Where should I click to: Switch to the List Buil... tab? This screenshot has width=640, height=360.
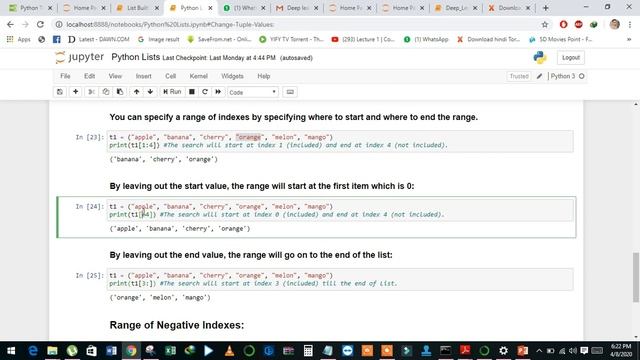click(x=138, y=8)
